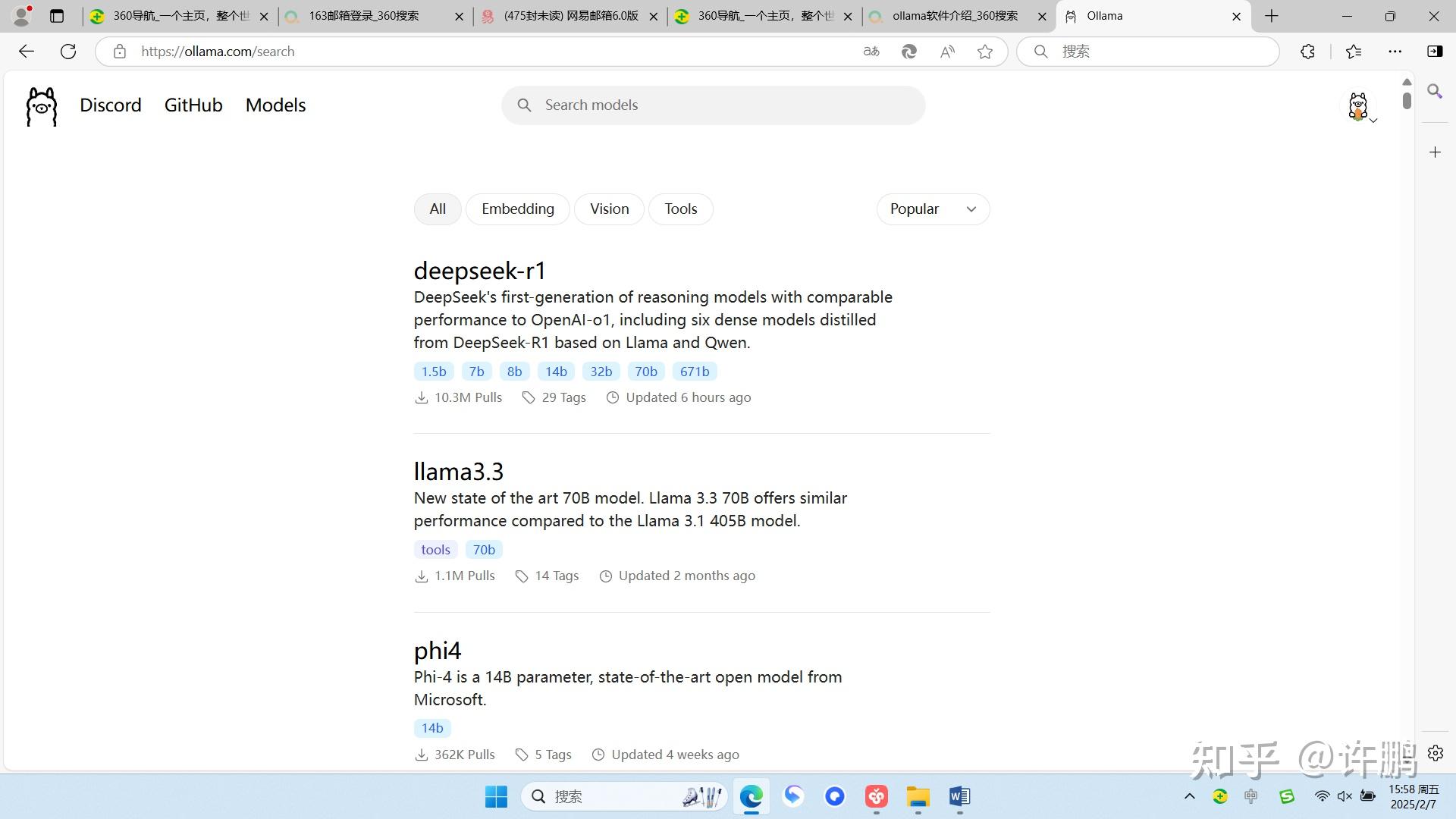Image resolution: width=1456 pixels, height=819 pixels.
Task: Click the sidebar settings gear icon
Action: click(x=1435, y=753)
